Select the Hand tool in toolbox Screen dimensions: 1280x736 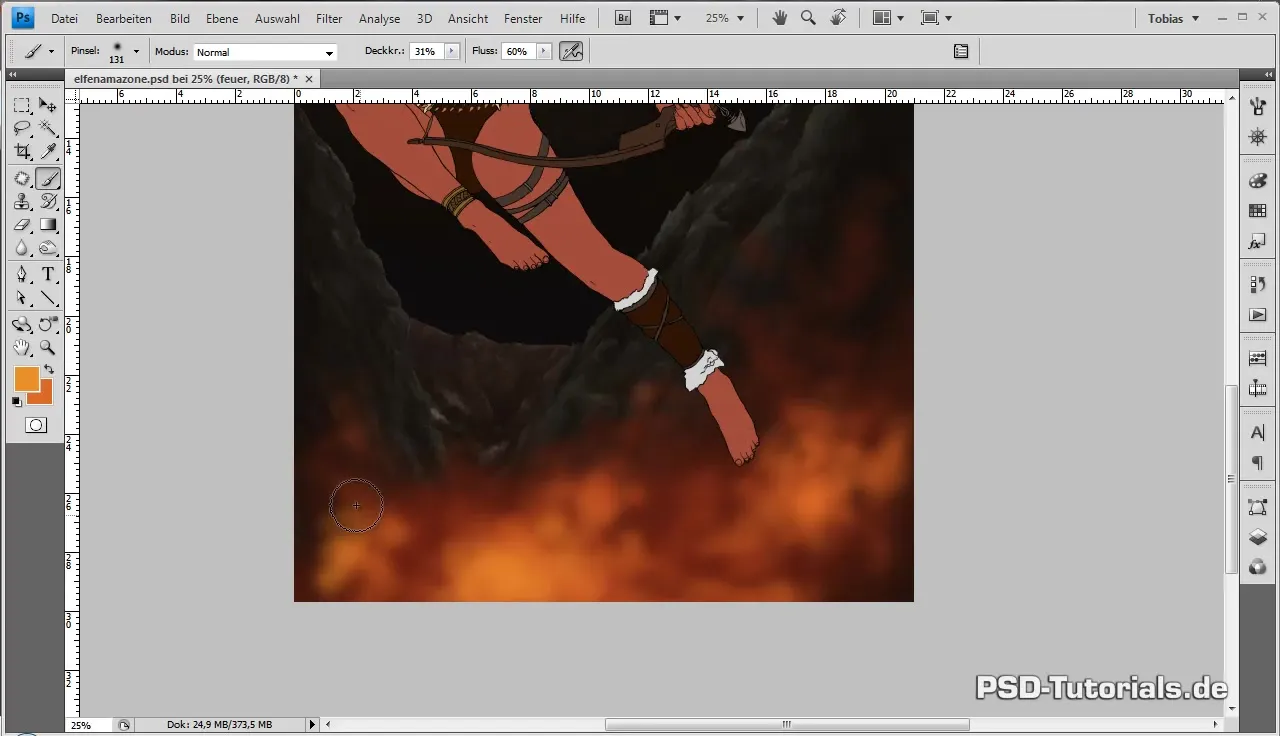[x=22, y=348]
